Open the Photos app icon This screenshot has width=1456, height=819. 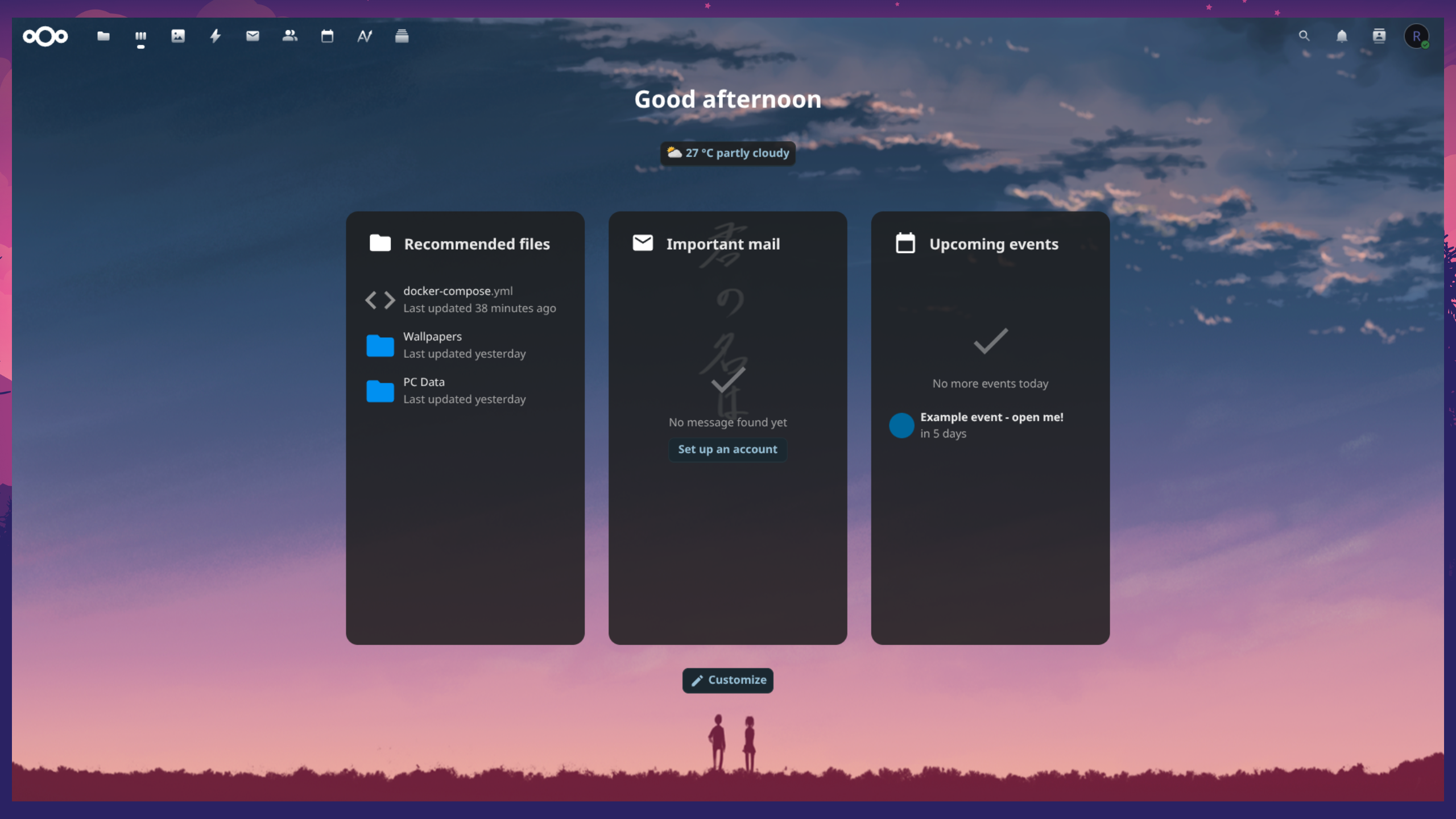pos(178,36)
